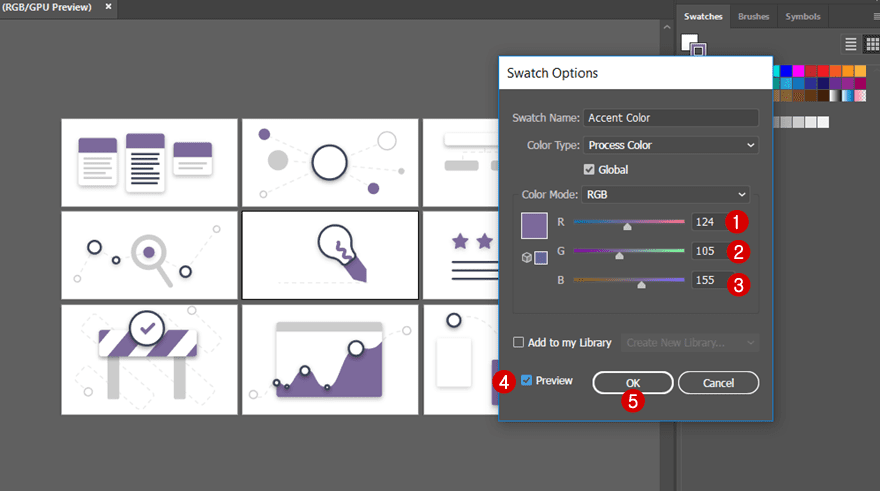Open the Symbols tab
Screen dimensions: 880x491
(x=802, y=17)
